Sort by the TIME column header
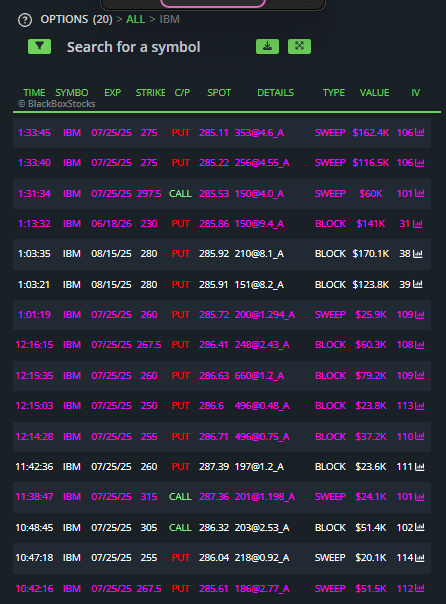Viewport: 446px width, 604px height. [34, 92]
